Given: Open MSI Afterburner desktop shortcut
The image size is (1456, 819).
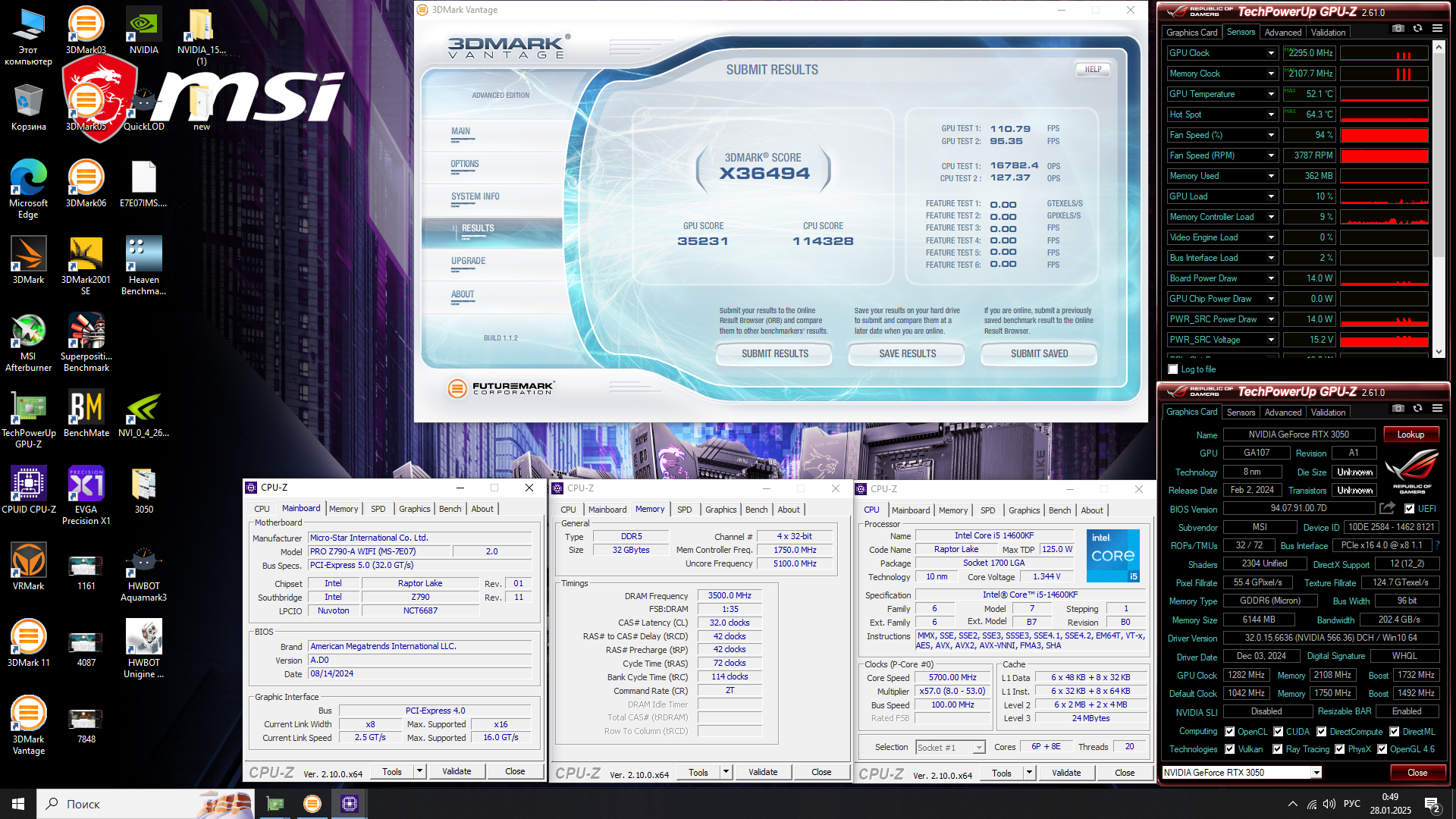Looking at the screenshot, I should coord(28,342).
